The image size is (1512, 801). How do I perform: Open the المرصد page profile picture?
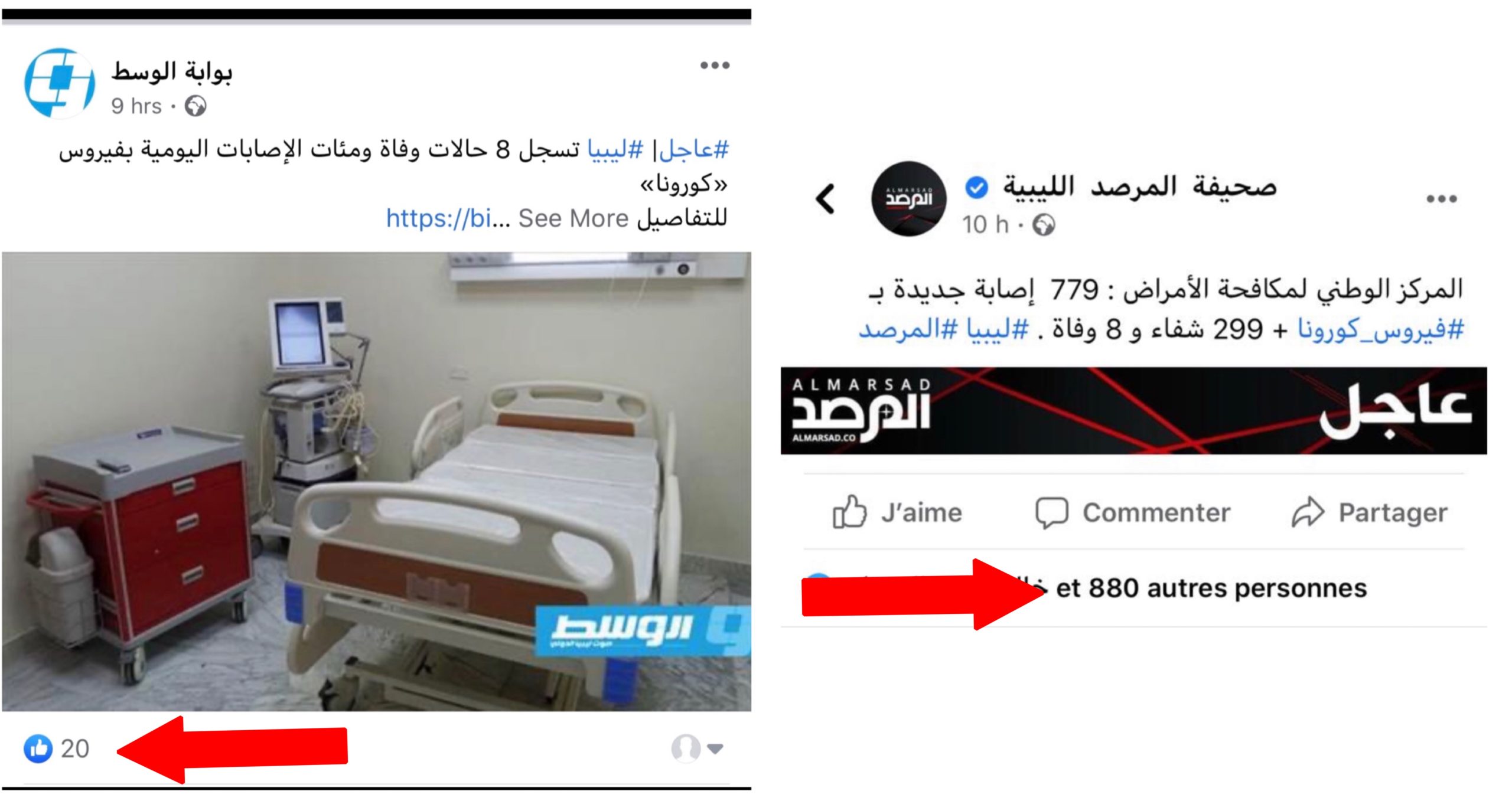[908, 199]
